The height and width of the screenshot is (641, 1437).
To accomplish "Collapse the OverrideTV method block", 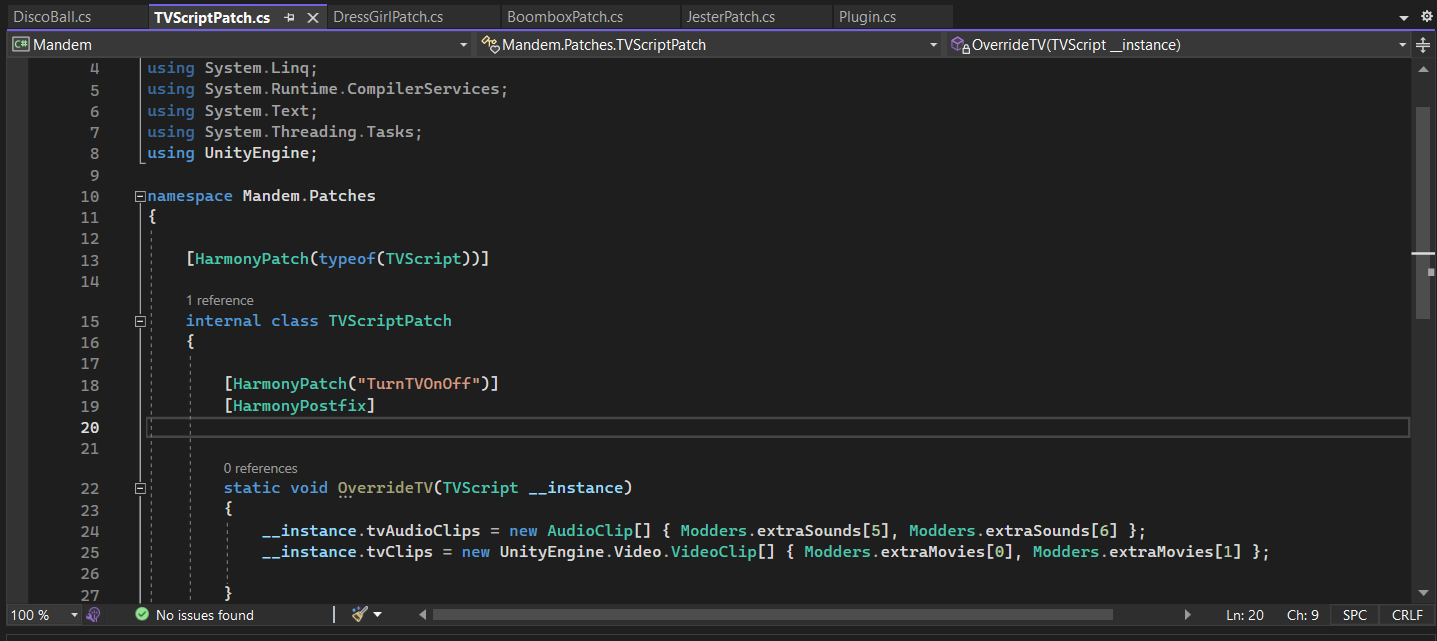I will point(140,488).
